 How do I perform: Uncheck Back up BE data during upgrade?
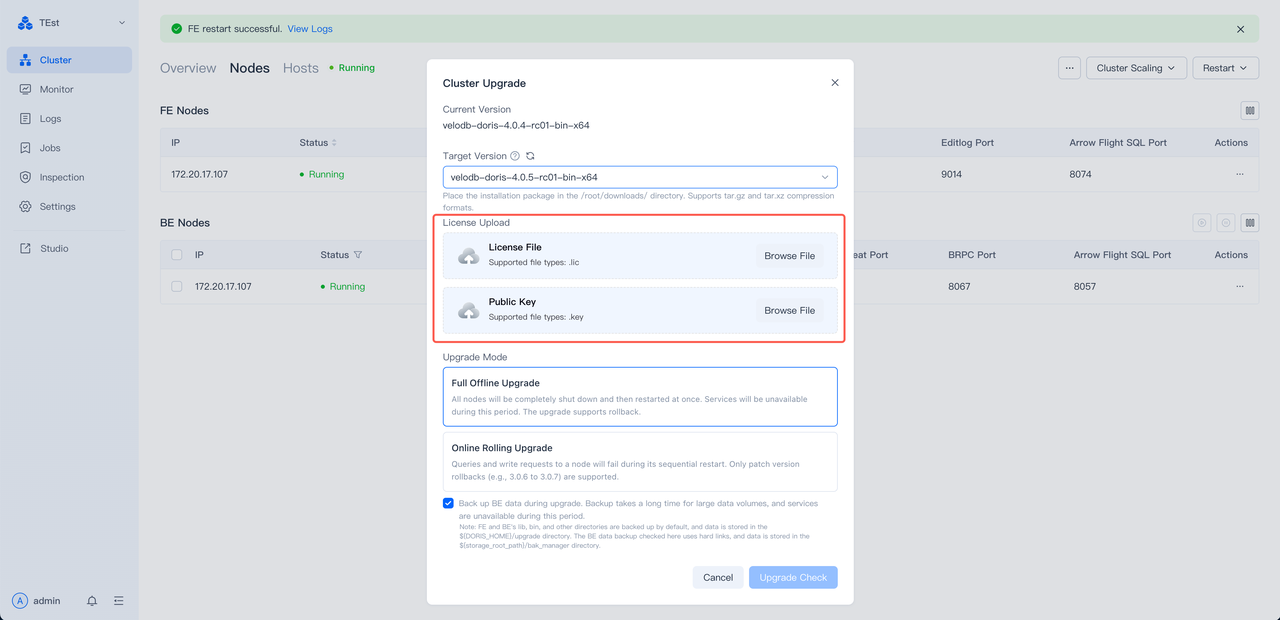tap(449, 503)
